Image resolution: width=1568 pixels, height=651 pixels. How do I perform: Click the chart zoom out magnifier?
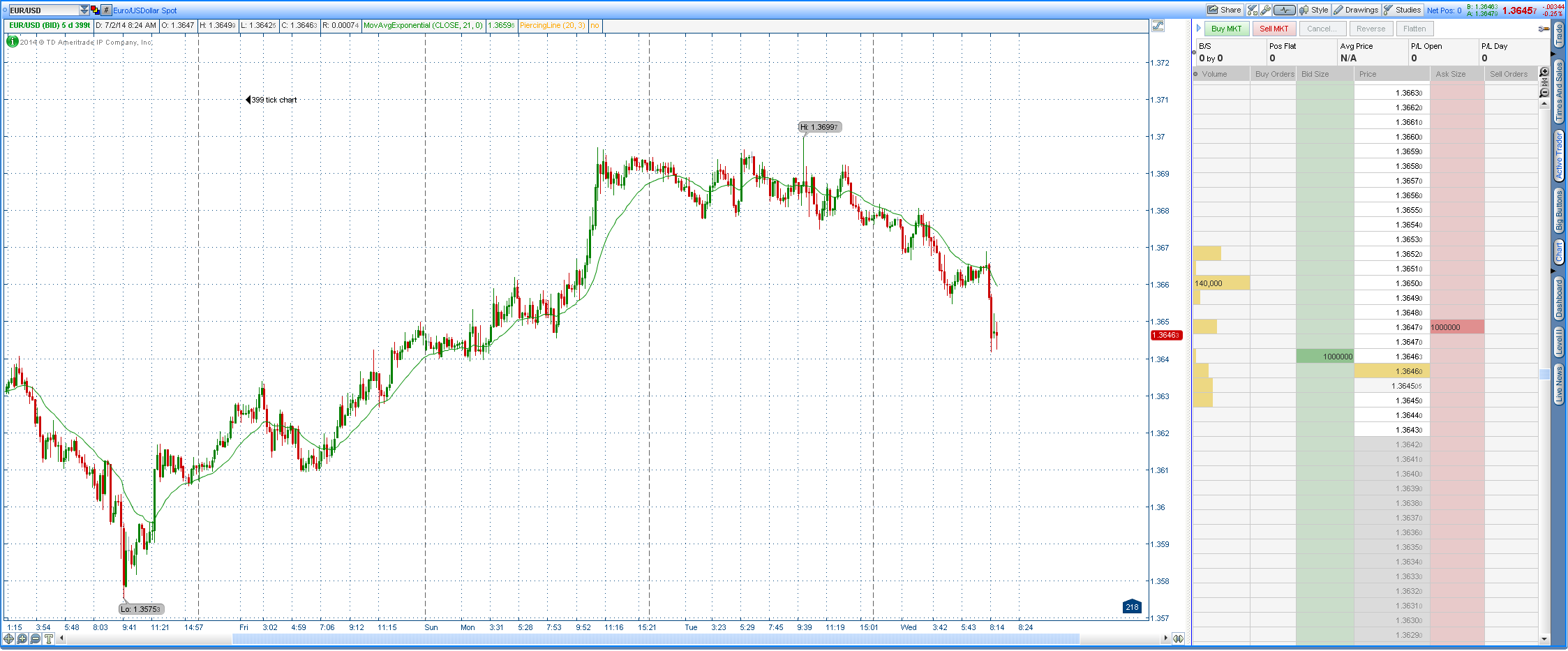point(36,638)
